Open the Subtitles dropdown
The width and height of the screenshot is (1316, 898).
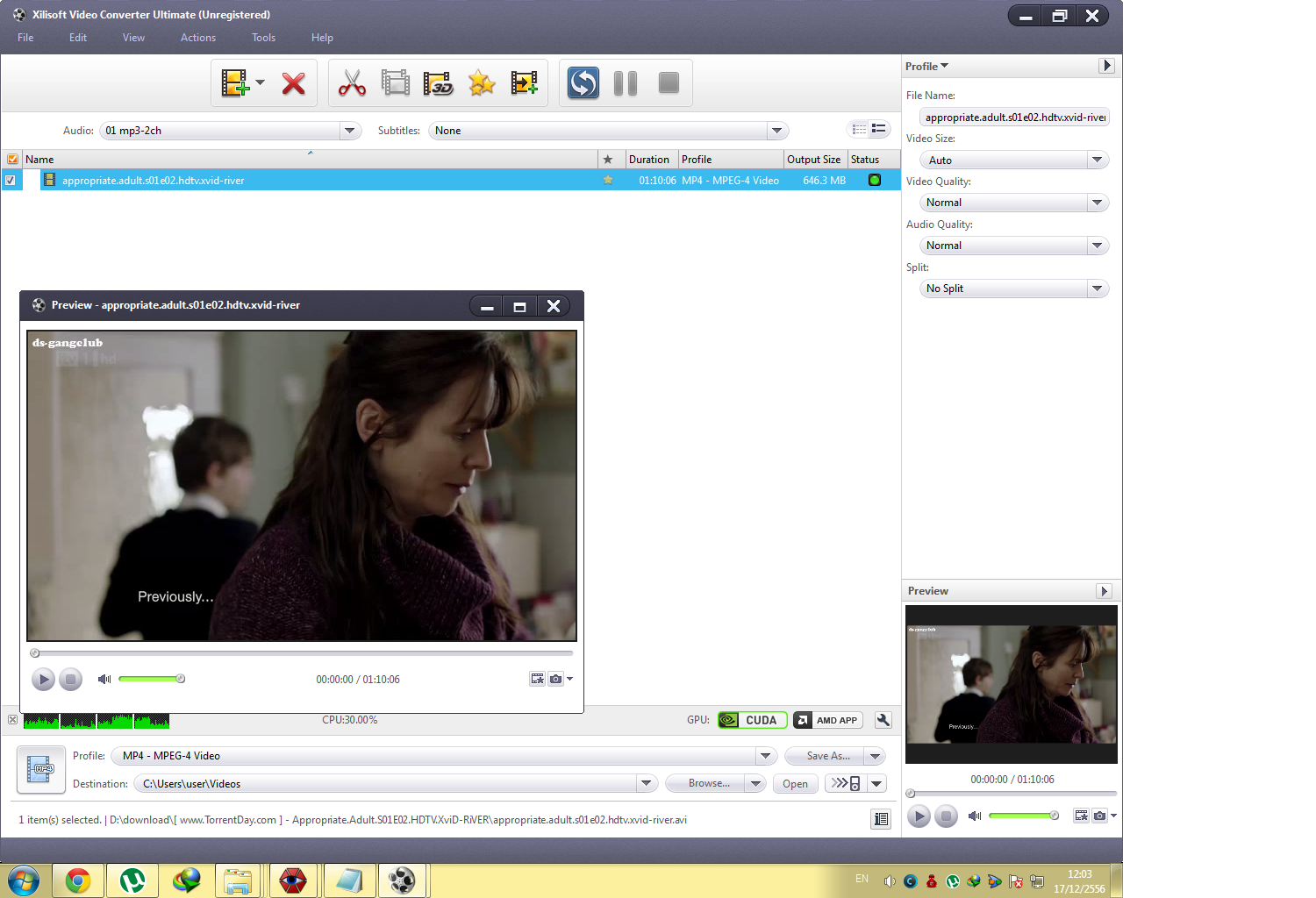(776, 131)
